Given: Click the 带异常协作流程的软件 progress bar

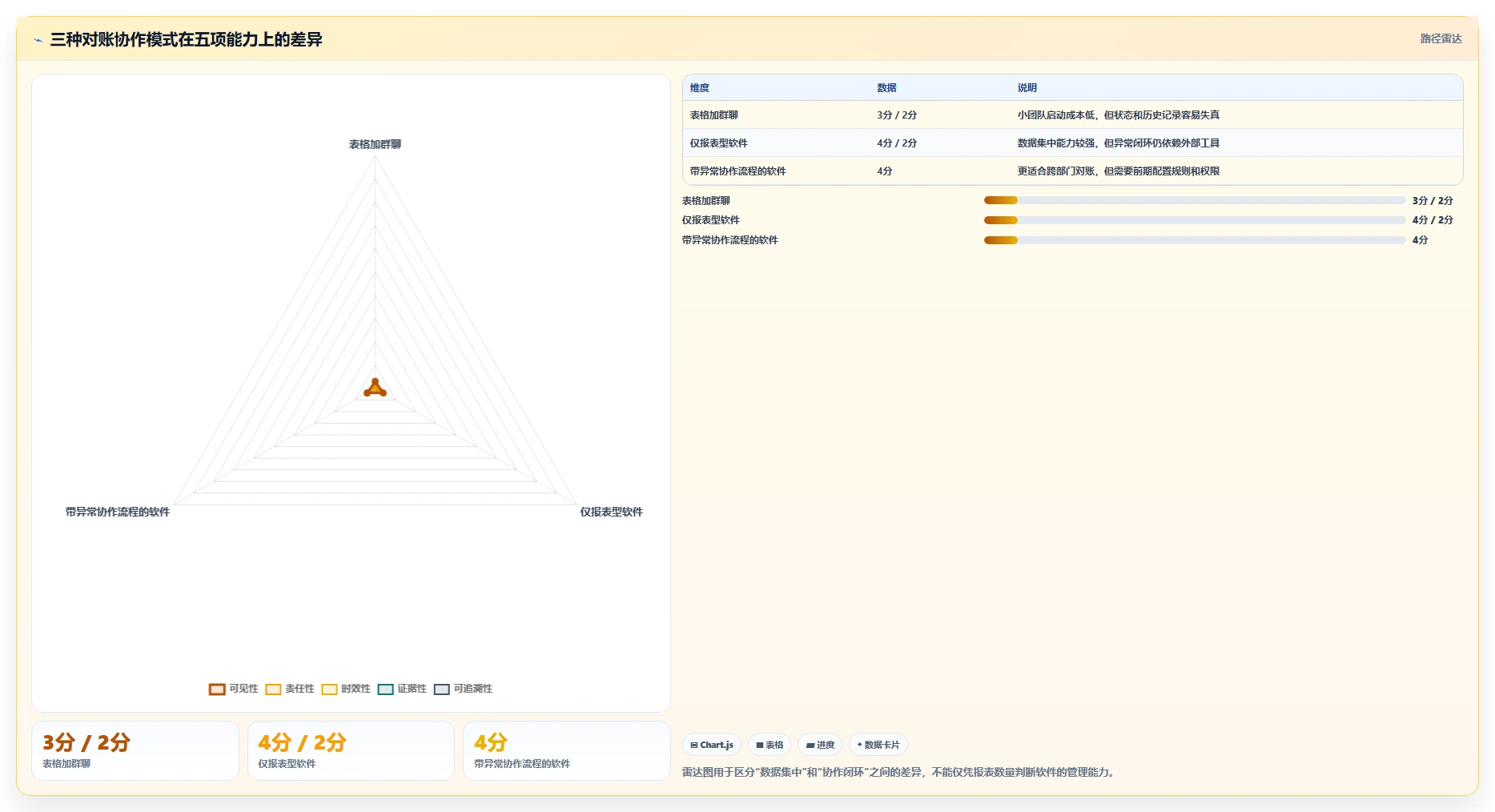Looking at the screenshot, I should pos(1195,240).
